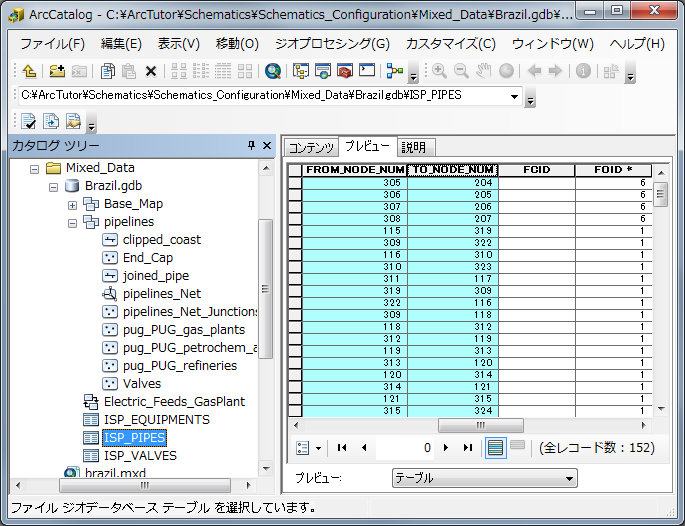Select the ISP_EQUIPMENTS table
The width and height of the screenshot is (685, 526).
click(x=157, y=419)
